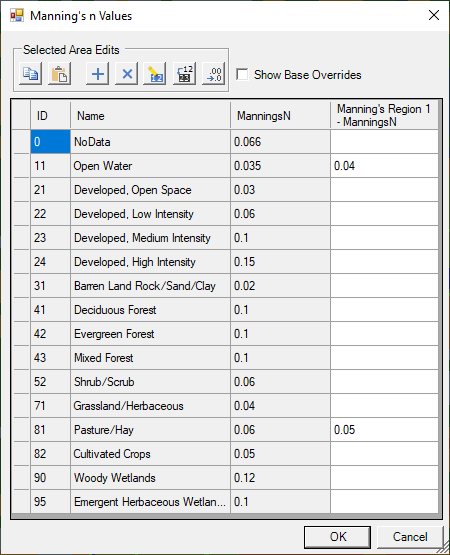
Task: Click the Copy icon in Selected Area Edits
Action: pyautogui.click(x=30, y=74)
